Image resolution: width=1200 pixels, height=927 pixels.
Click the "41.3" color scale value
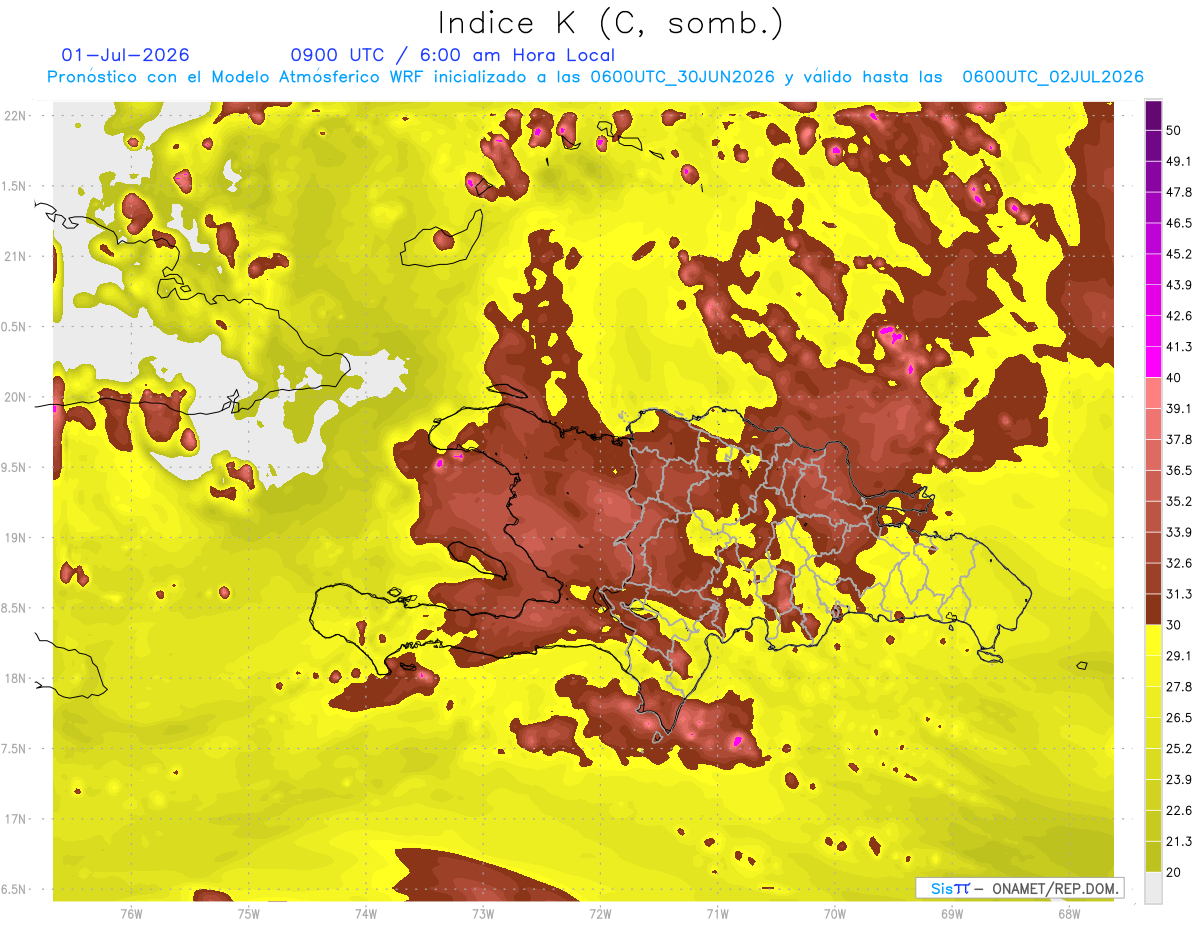coord(1179,347)
